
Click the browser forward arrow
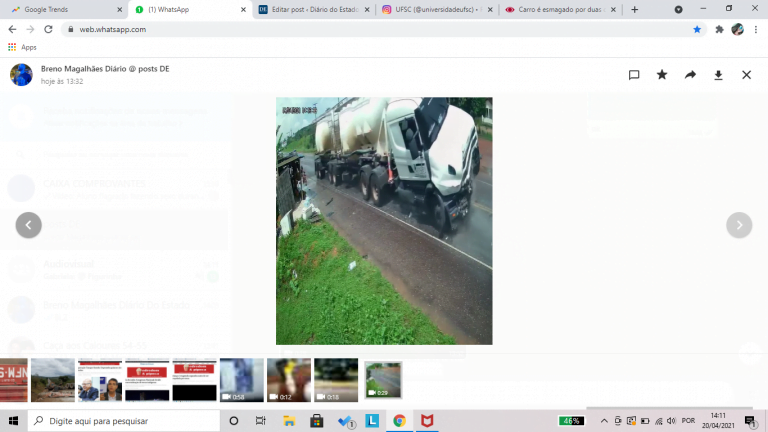[x=30, y=29]
